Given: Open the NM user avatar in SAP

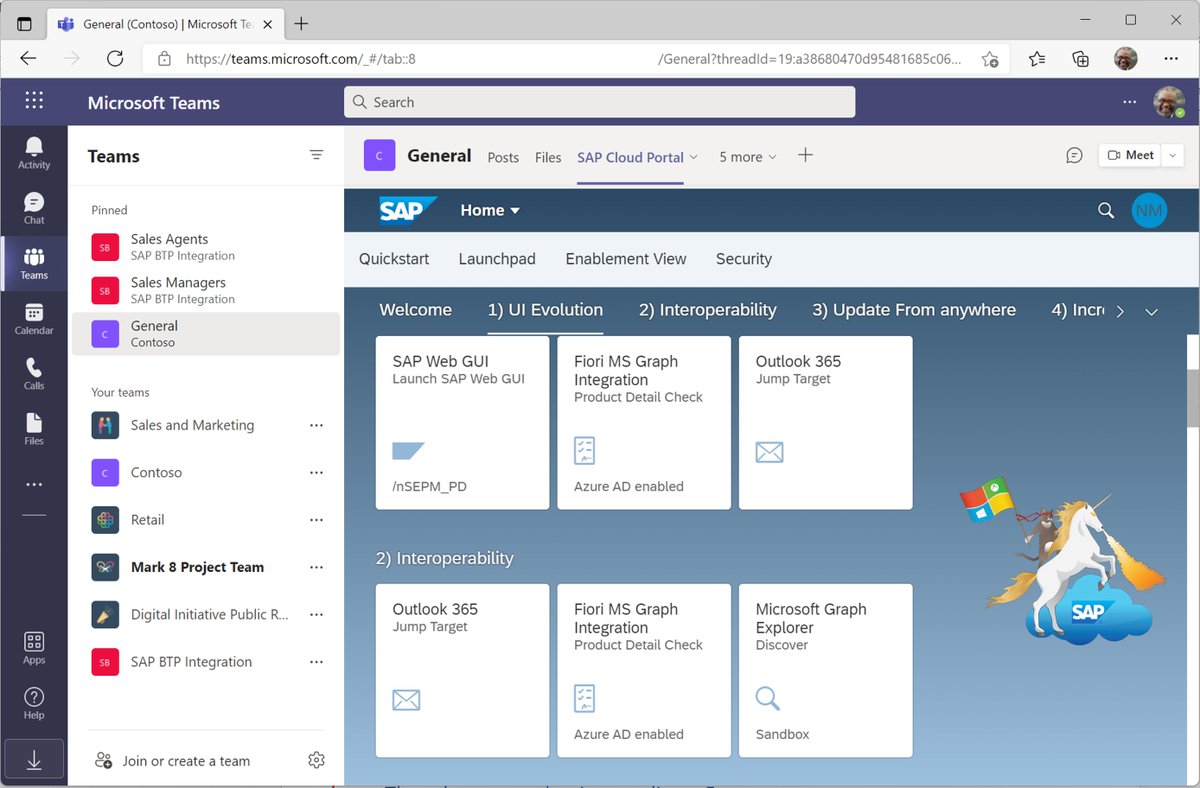Looking at the screenshot, I should pos(1149,210).
